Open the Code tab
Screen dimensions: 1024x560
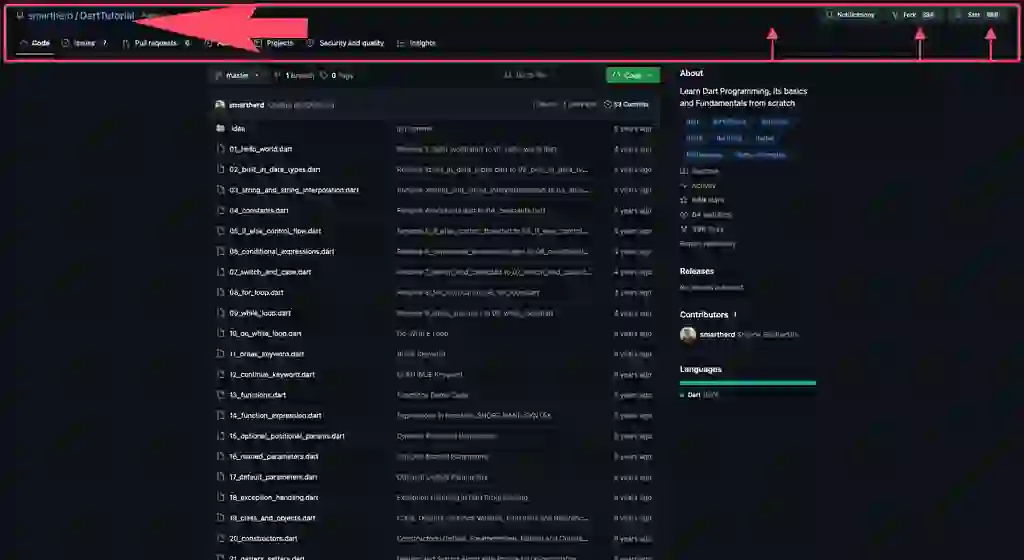[35, 43]
